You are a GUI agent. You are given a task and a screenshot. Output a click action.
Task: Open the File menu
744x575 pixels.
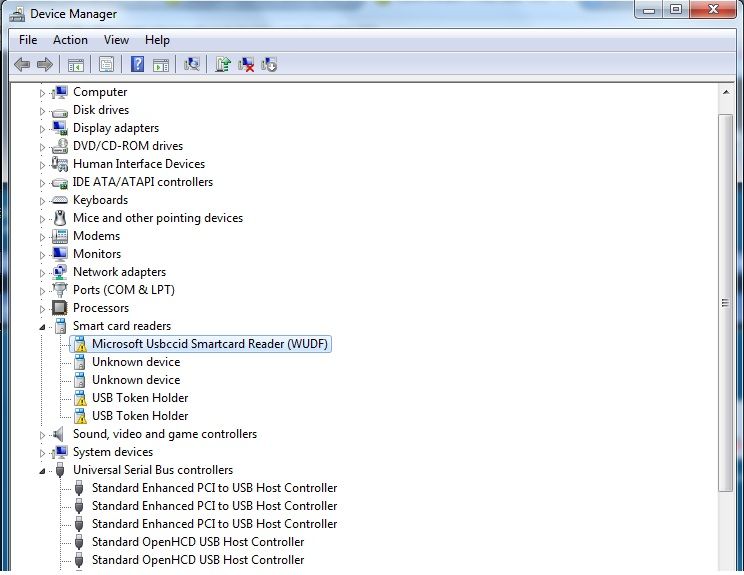click(x=28, y=40)
